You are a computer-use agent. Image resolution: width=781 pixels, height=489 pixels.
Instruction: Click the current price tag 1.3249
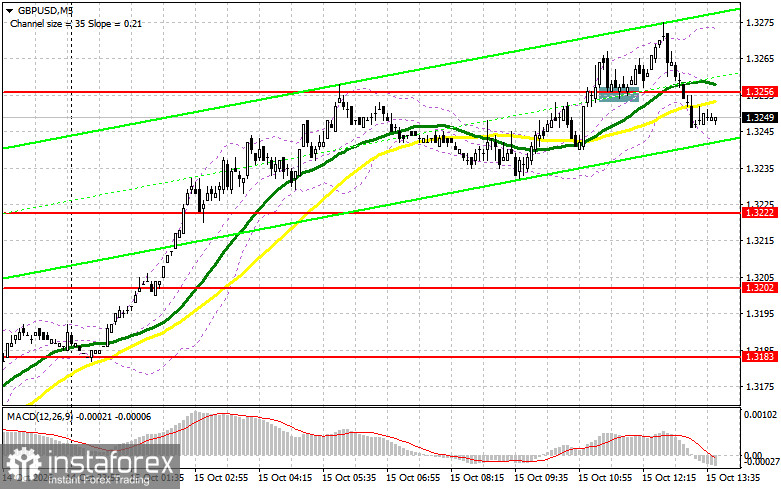(x=760, y=118)
